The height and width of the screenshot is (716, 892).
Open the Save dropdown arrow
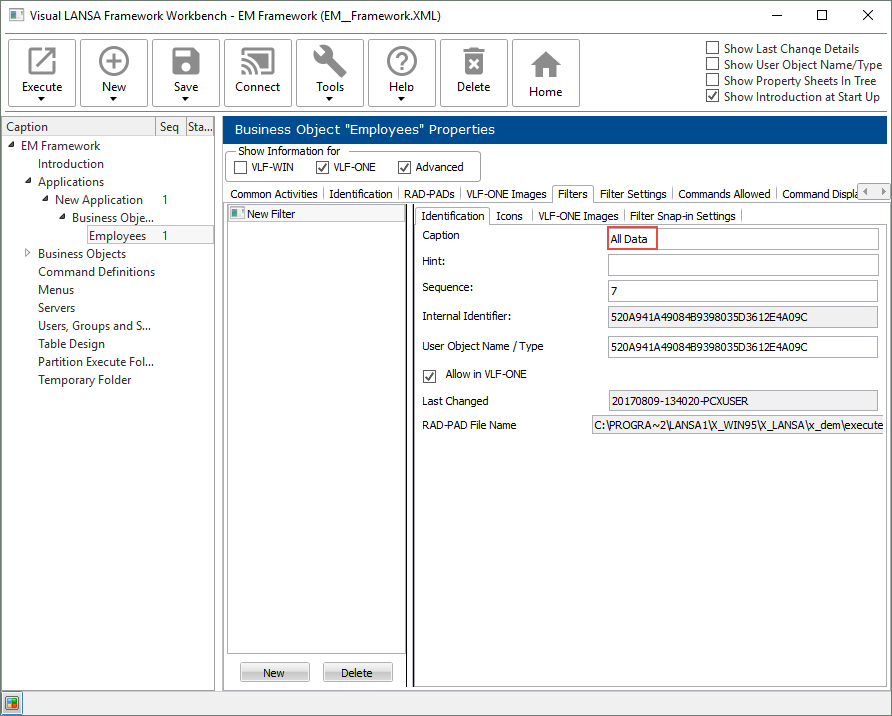tap(185, 99)
